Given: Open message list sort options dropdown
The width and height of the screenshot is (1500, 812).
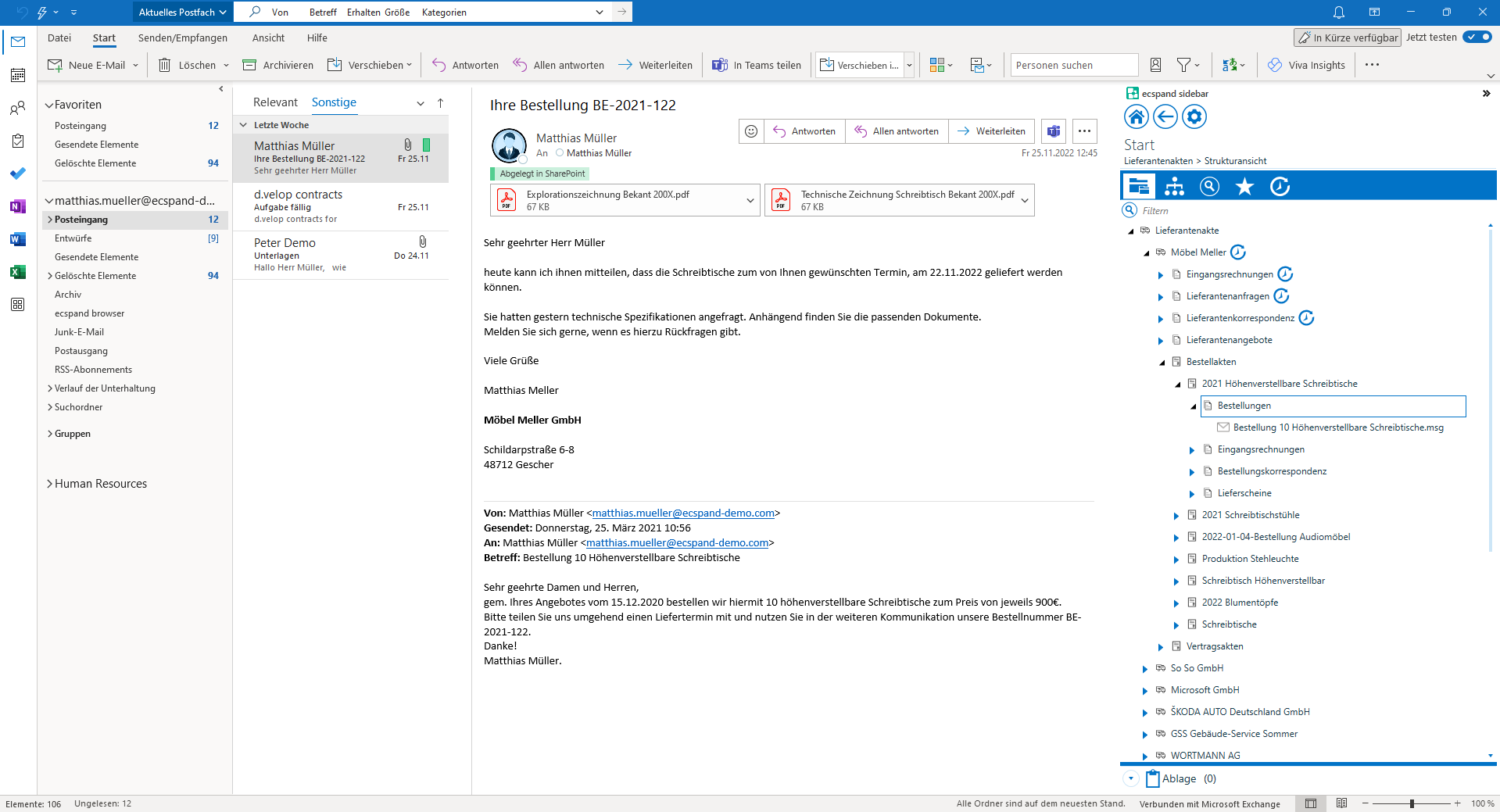Looking at the screenshot, I should pos(421,102).
